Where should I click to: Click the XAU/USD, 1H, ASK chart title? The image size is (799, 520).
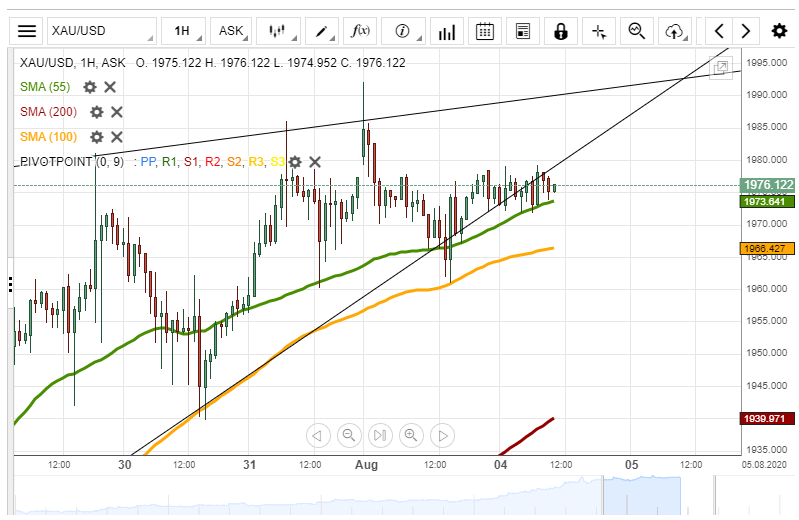coord(72,63)
